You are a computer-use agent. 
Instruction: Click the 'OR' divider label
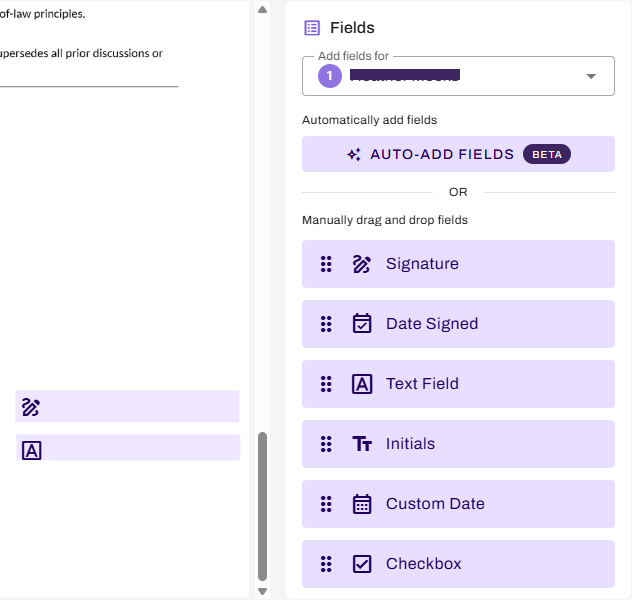tap(458, 192)
